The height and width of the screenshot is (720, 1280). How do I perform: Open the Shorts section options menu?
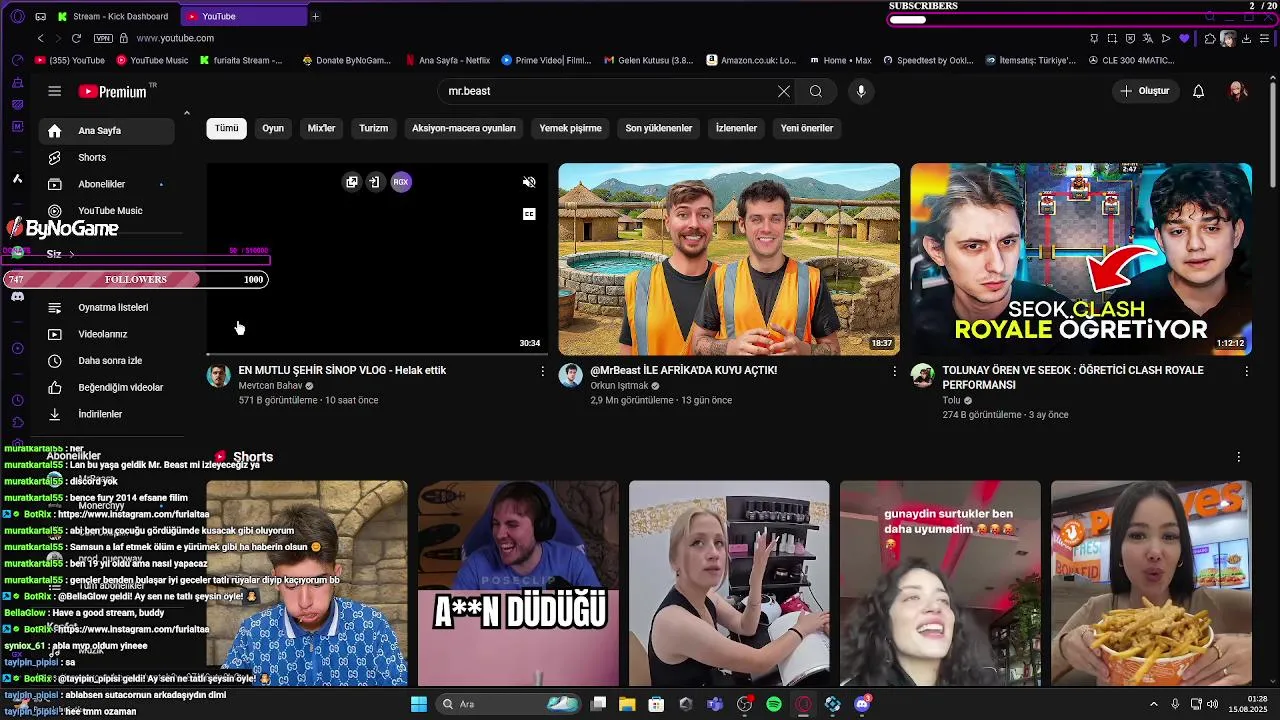[x=1238, y=457]
